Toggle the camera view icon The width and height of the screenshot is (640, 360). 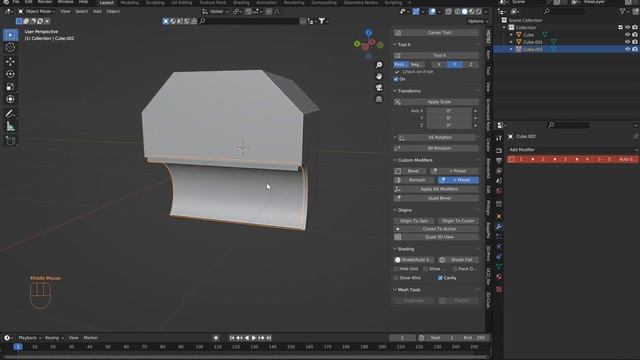pyautogui.click(x=379, y=88)
